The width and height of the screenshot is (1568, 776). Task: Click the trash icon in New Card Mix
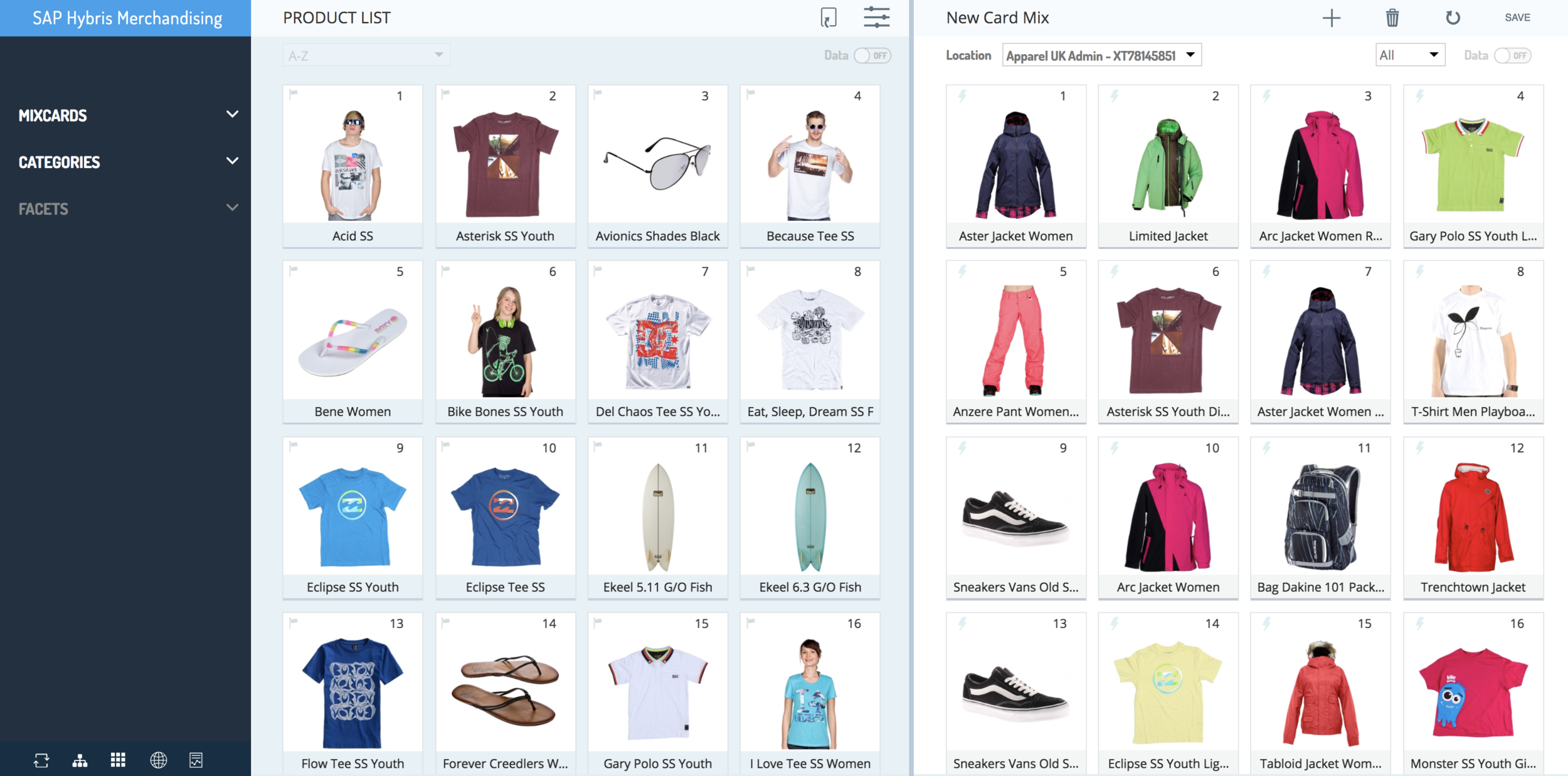point(1392,18)
